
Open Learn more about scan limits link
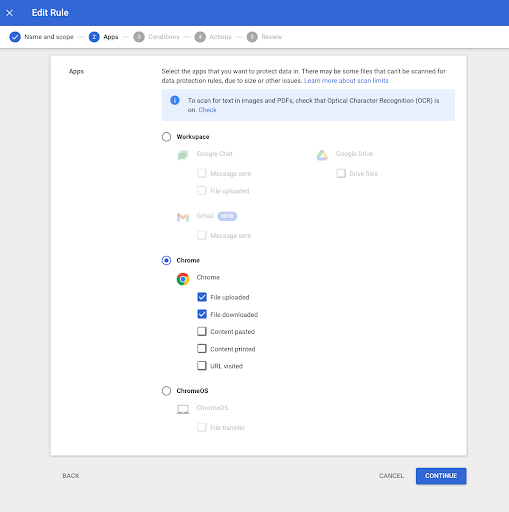coord(346,81)
